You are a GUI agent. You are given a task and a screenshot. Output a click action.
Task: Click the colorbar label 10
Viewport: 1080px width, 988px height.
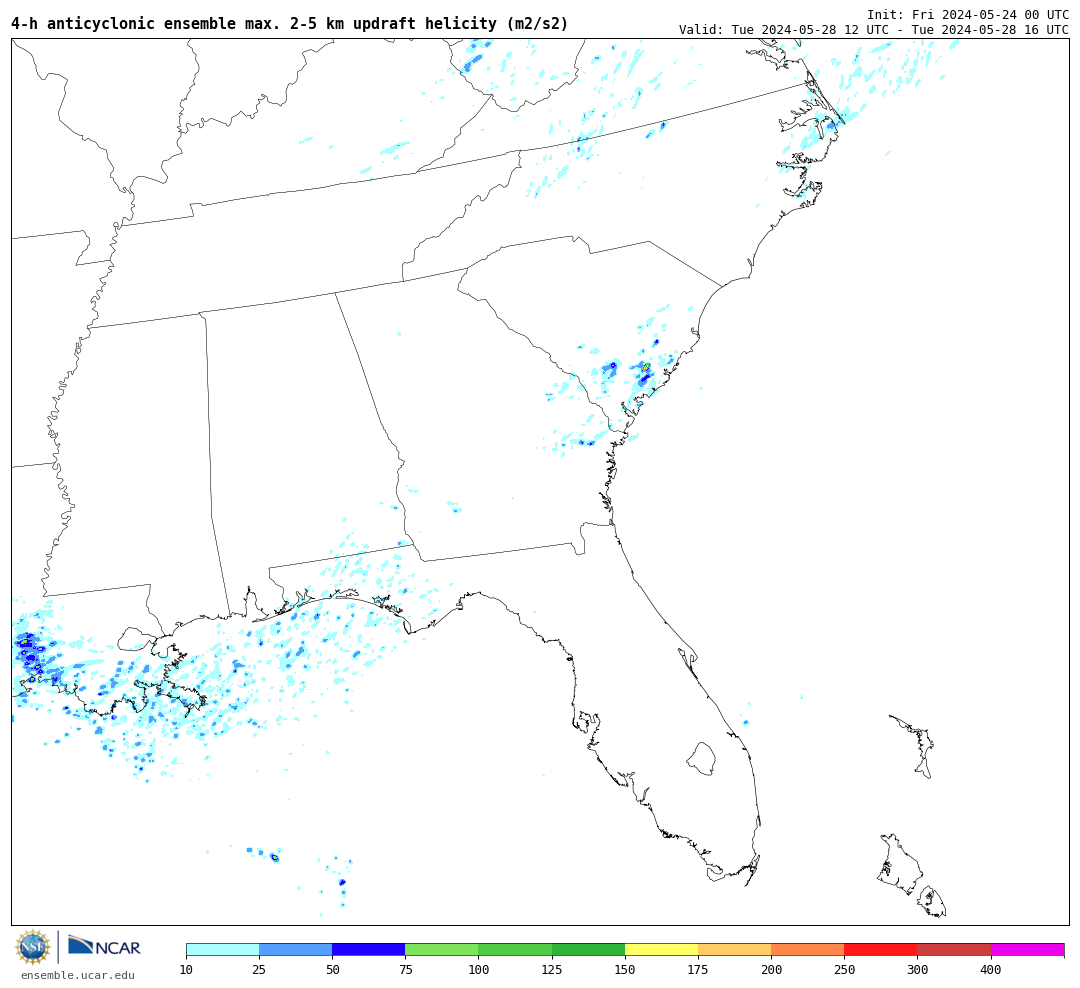click(186, 969)
